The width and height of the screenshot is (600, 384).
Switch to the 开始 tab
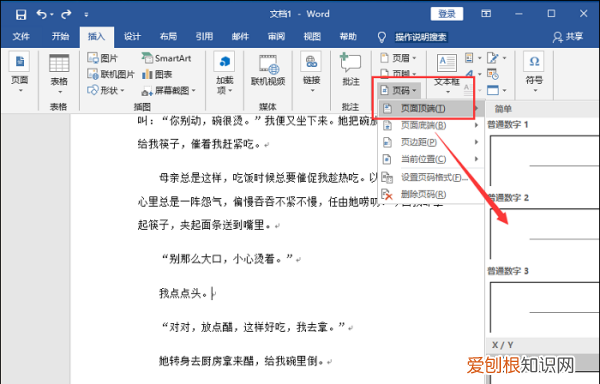coord(60,36)
